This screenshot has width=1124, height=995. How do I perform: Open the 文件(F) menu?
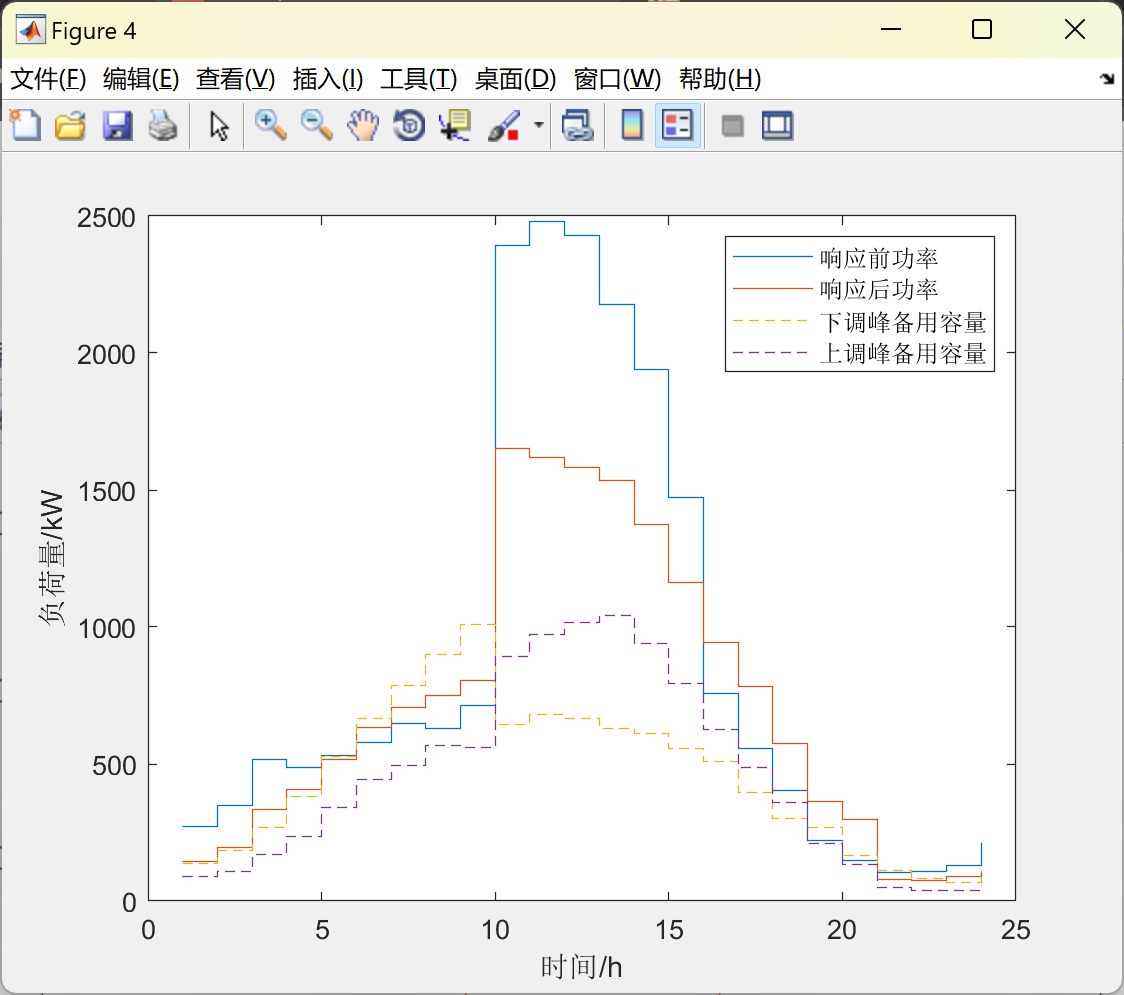[48, 79]
